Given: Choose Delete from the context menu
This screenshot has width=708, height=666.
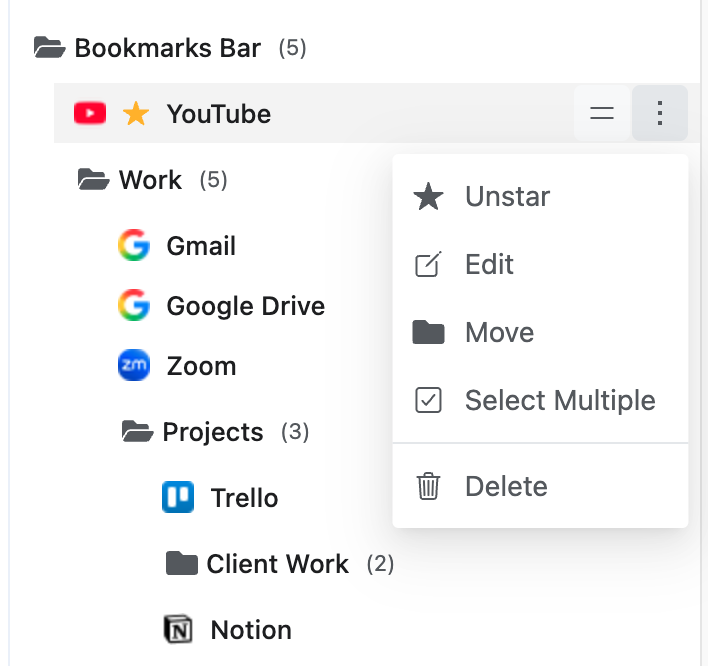Looking at the screenshot, I should pyautogui.click(x=540, y=486).
